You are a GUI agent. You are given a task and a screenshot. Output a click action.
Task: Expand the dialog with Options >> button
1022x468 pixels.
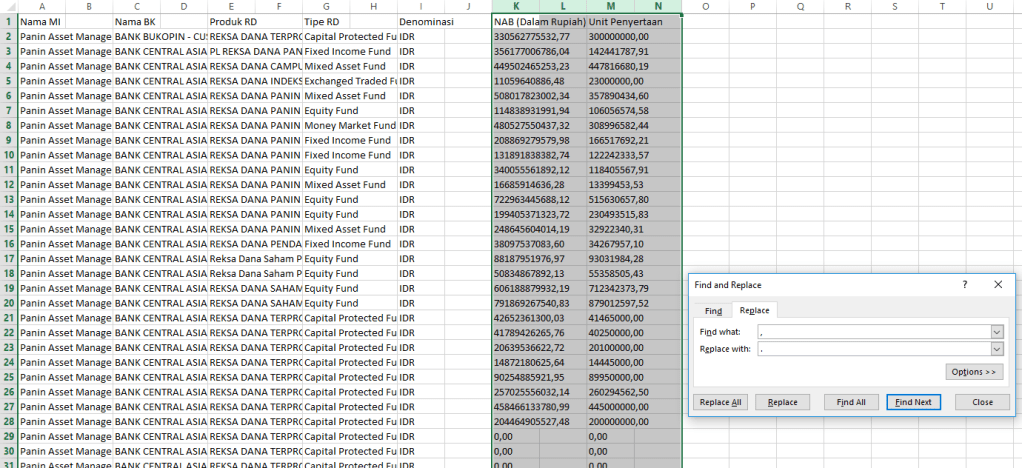(x=974, y=372)
